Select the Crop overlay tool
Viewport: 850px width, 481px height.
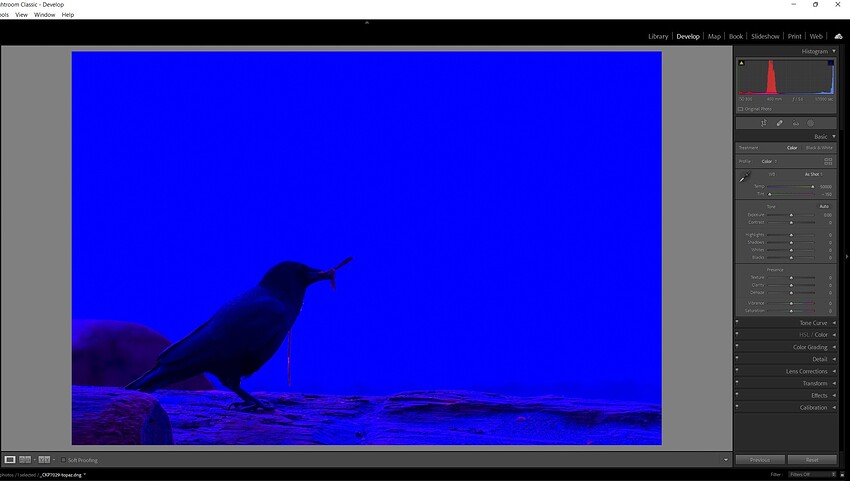point(764,124)
